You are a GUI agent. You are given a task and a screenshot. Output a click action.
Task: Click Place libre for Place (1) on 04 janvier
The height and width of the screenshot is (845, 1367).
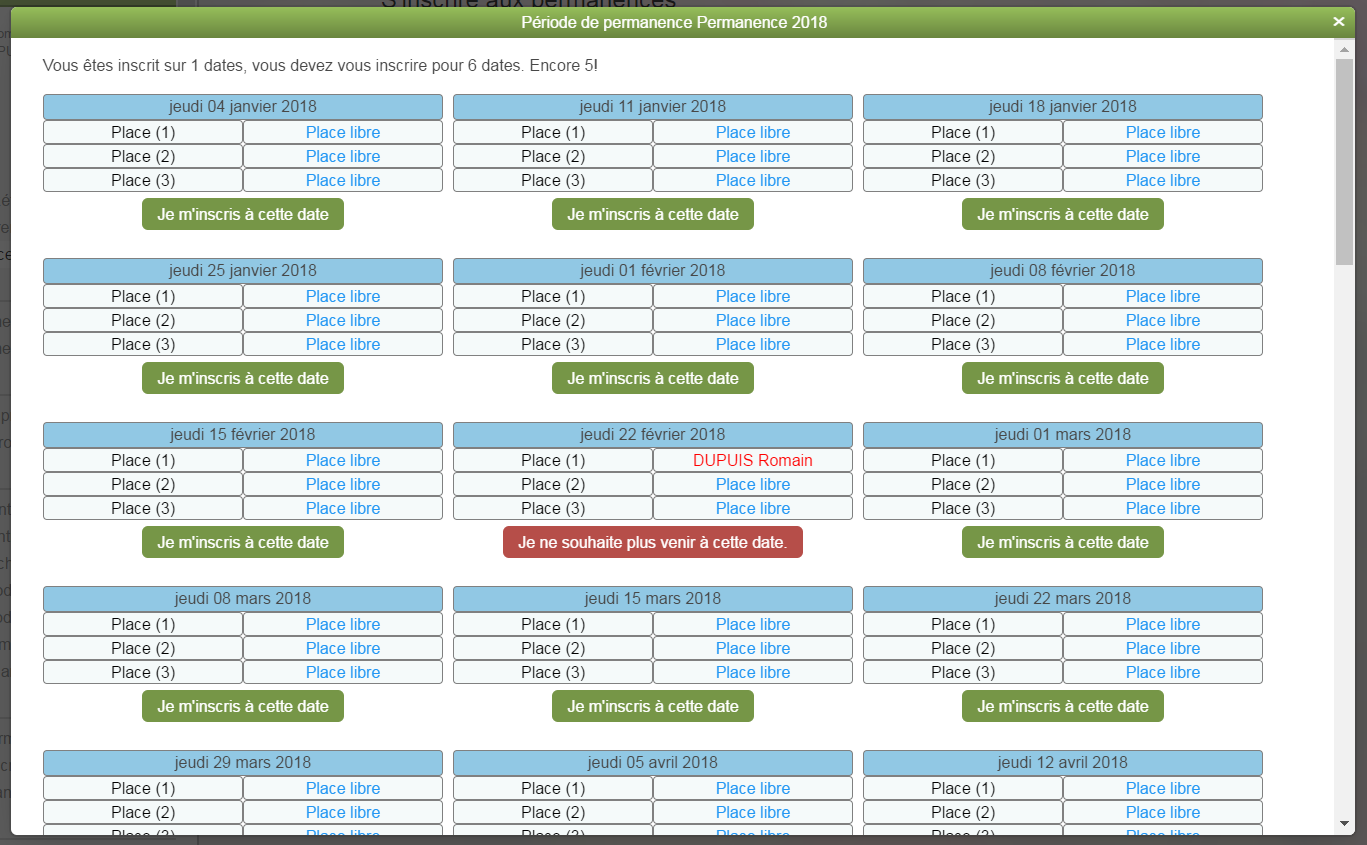343,132
